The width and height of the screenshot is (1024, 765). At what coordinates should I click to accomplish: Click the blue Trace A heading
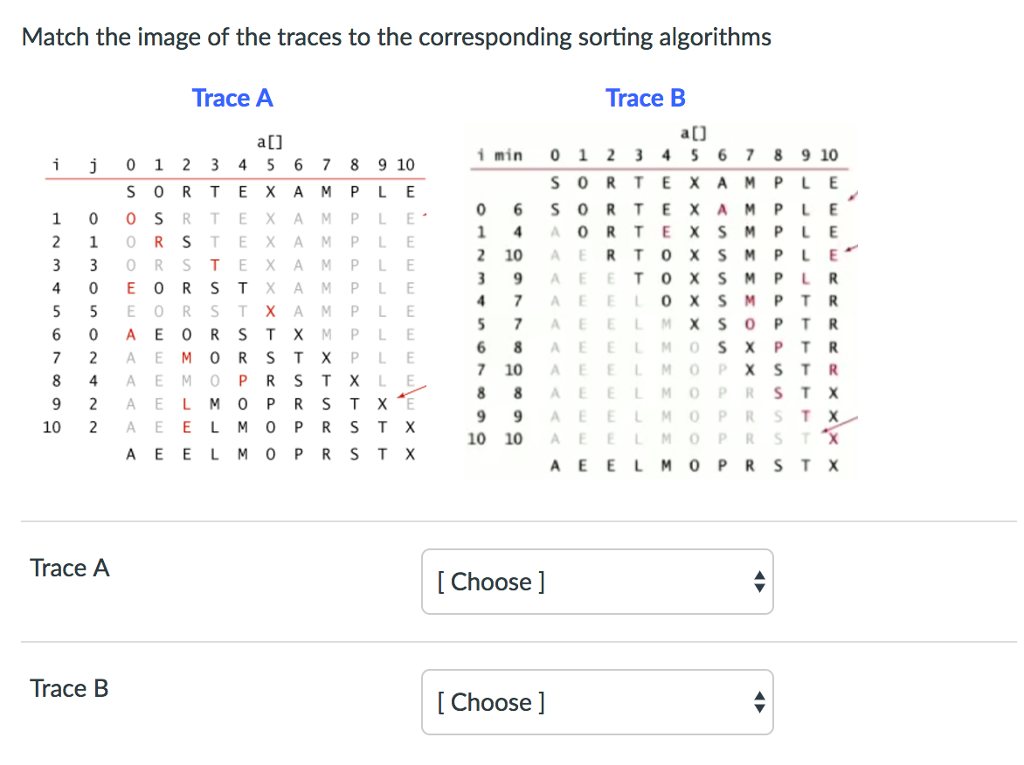[232, 98]
